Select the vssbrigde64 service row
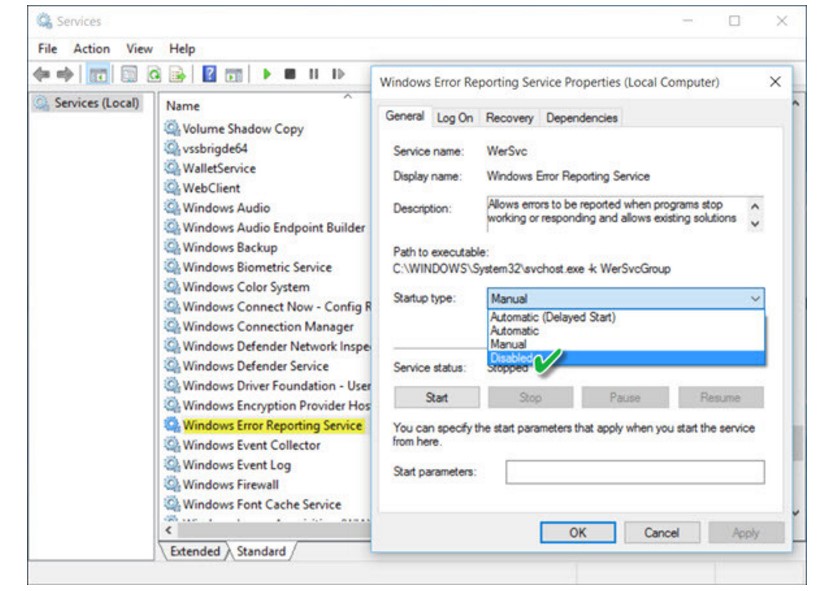 215,148
